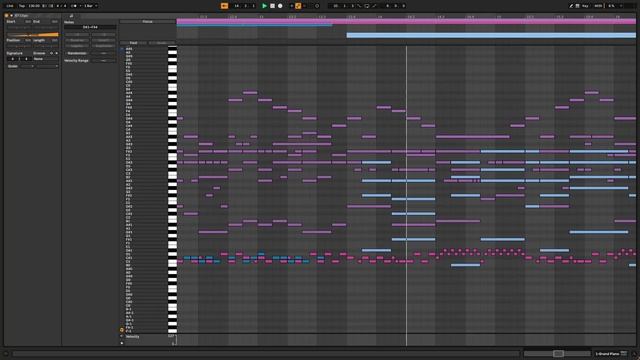The height and width of the screenshot is (360, 640).
Task: Toggle the clip activator circle
Action: [7, 16]
